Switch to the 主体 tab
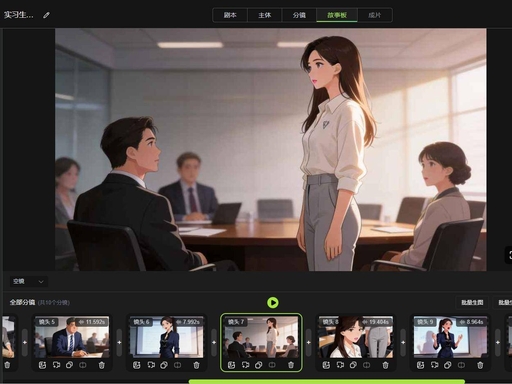512x384 pixels. point(265,15)
